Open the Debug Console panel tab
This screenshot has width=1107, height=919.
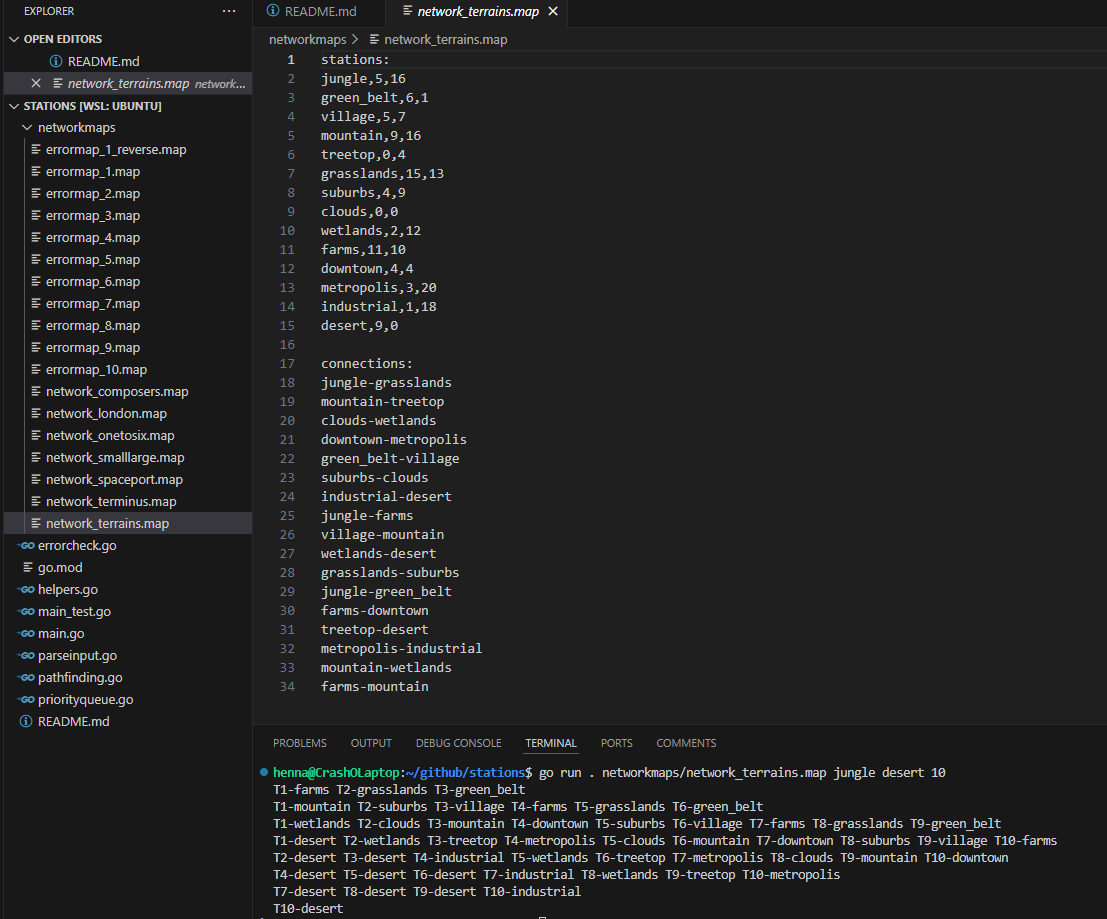click(x=458, y=743)
